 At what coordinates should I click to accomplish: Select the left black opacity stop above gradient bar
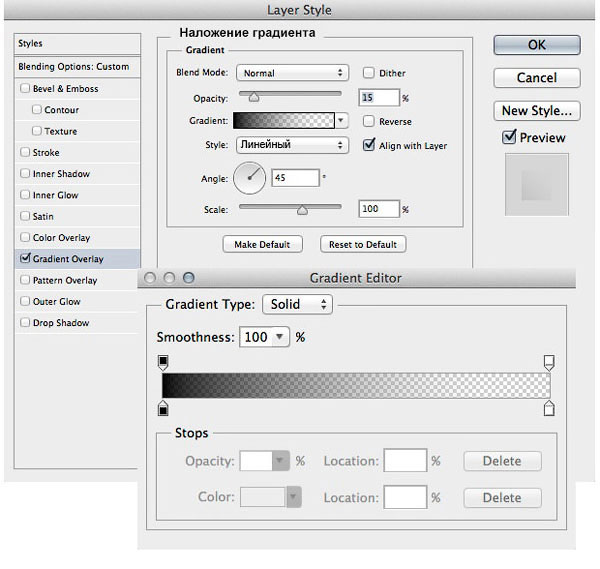(163, 363)
